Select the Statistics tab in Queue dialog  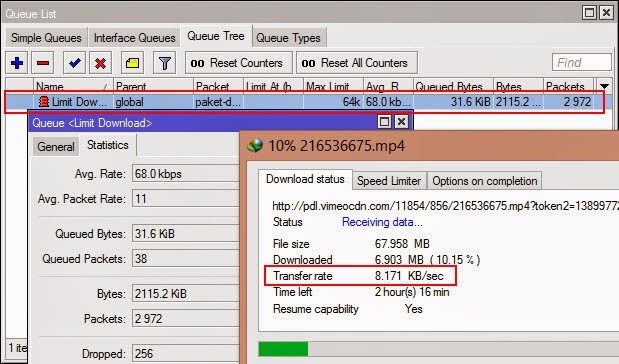click(x=108, y=145)
